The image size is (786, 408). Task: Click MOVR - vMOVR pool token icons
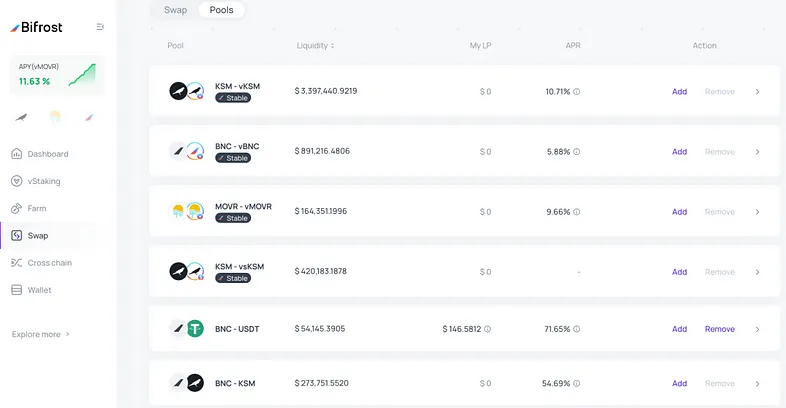(186, 211)
